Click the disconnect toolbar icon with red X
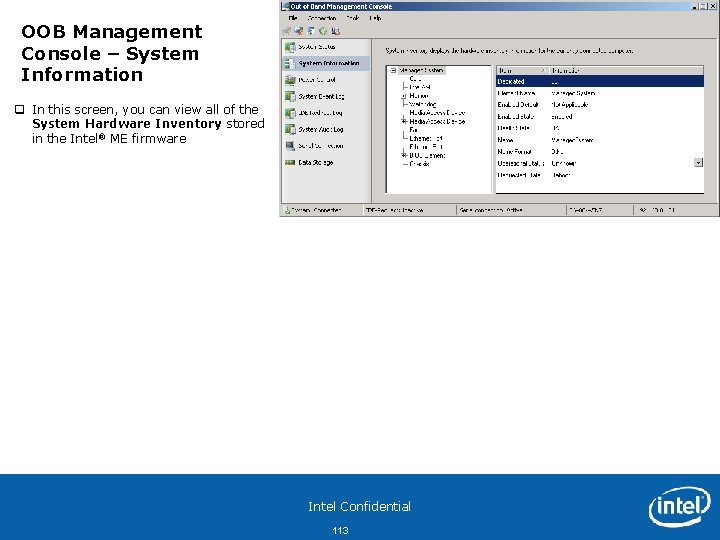Screen dimensions: 720x540 pyautogui.click(x=298, y=31)
